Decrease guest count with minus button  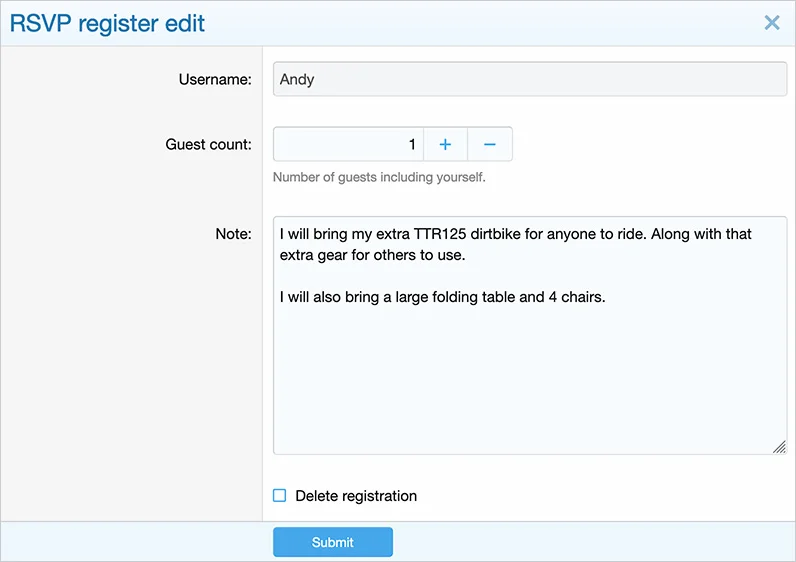490,144
